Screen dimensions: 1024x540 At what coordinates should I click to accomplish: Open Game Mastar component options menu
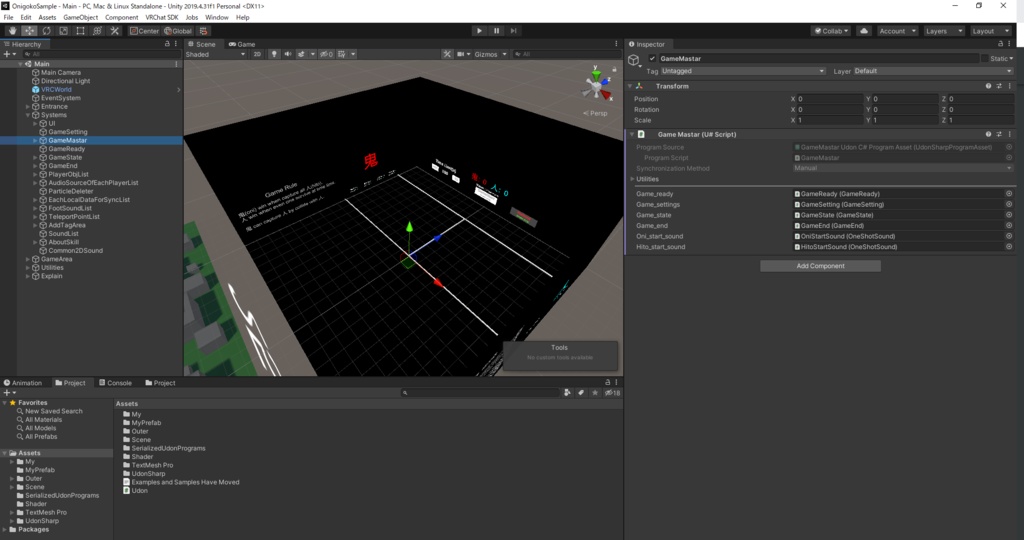(1010, 135)
